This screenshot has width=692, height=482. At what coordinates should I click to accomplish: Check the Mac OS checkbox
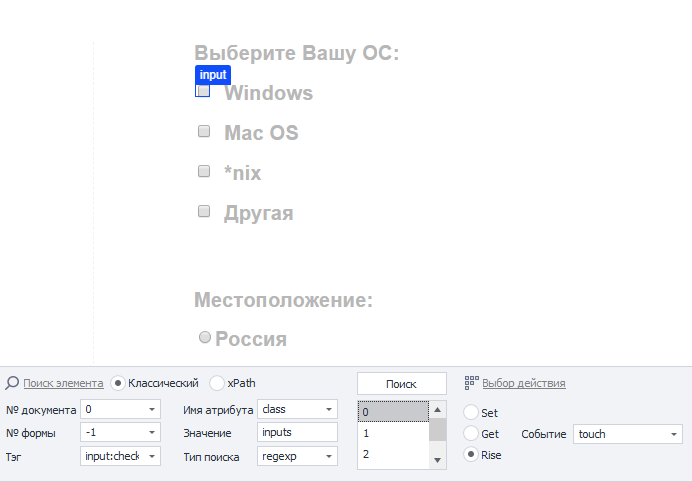click(204, 131)
